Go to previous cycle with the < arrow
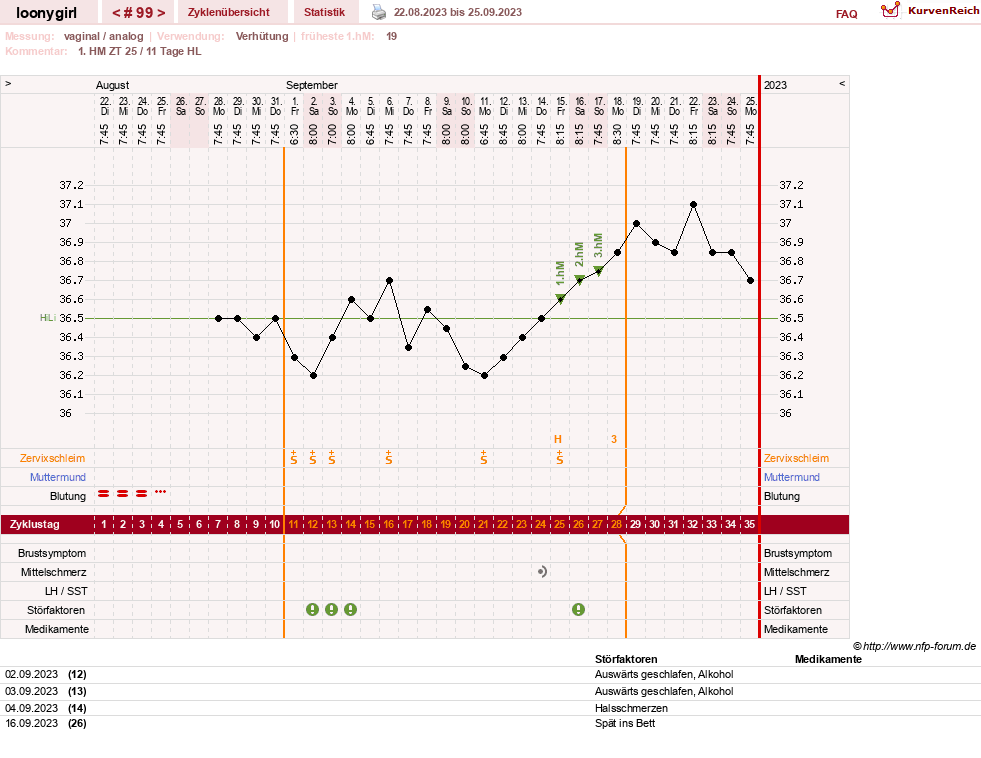981x758 pixels. click(x=118, y=13)
